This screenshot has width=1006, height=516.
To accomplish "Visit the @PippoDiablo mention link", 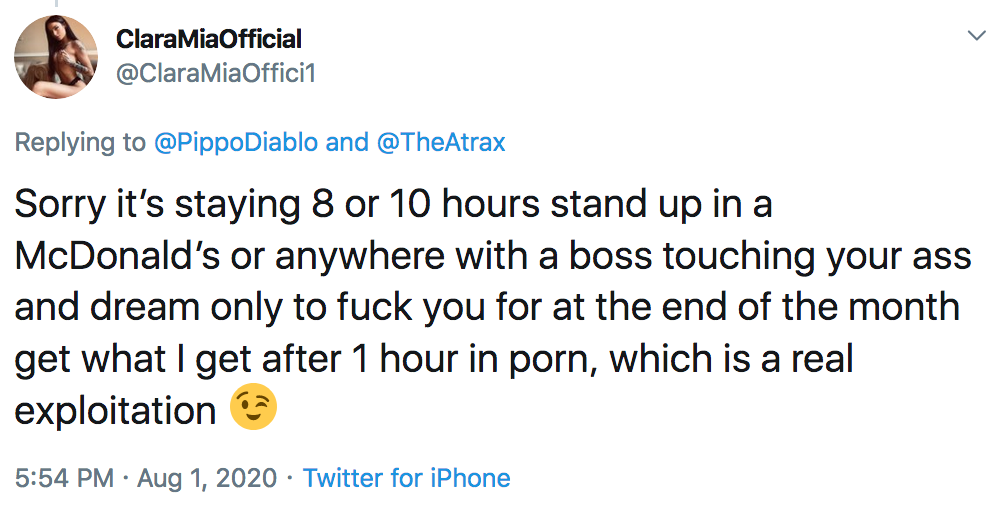I will [236, 142].
